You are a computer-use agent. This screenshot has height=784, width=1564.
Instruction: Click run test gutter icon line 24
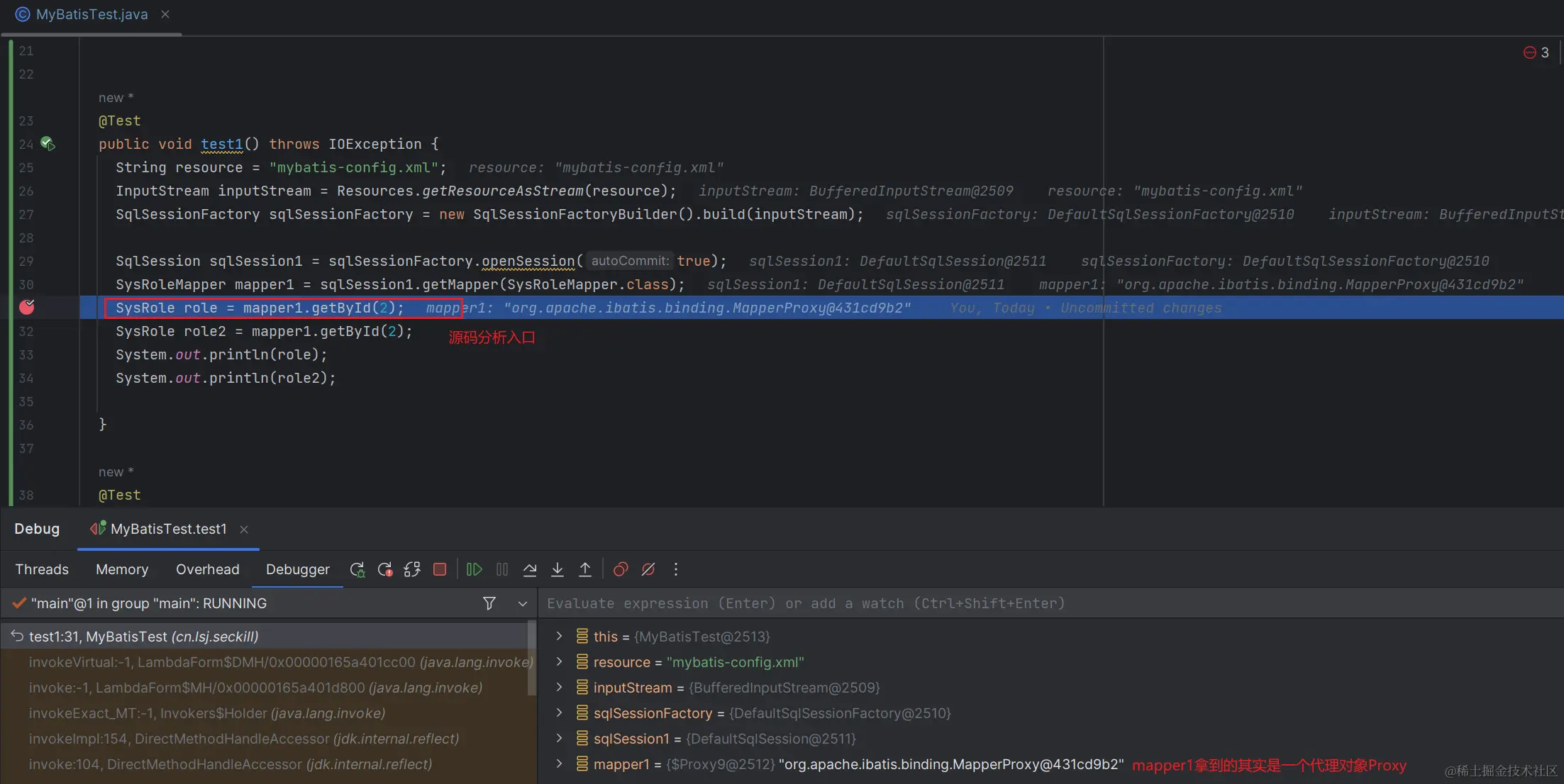point(48,144)
